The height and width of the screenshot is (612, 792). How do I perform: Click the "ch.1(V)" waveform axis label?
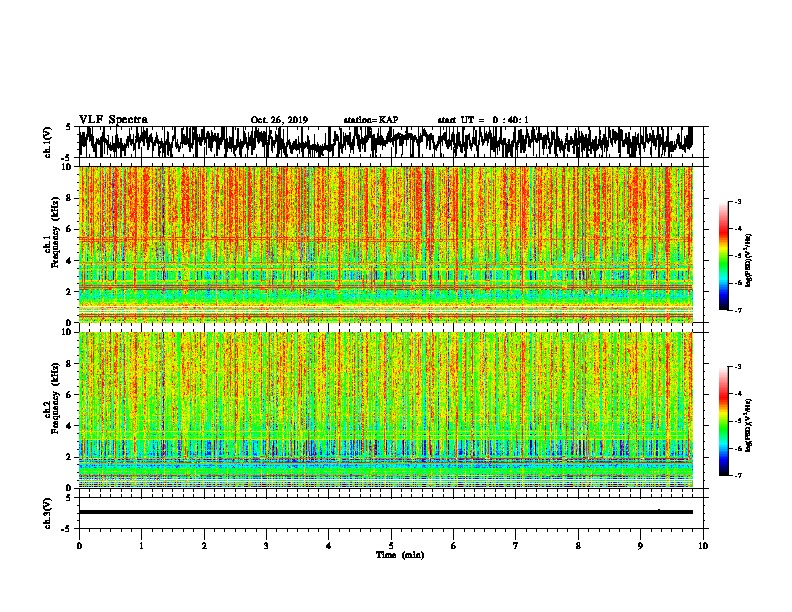pos(48,142)
